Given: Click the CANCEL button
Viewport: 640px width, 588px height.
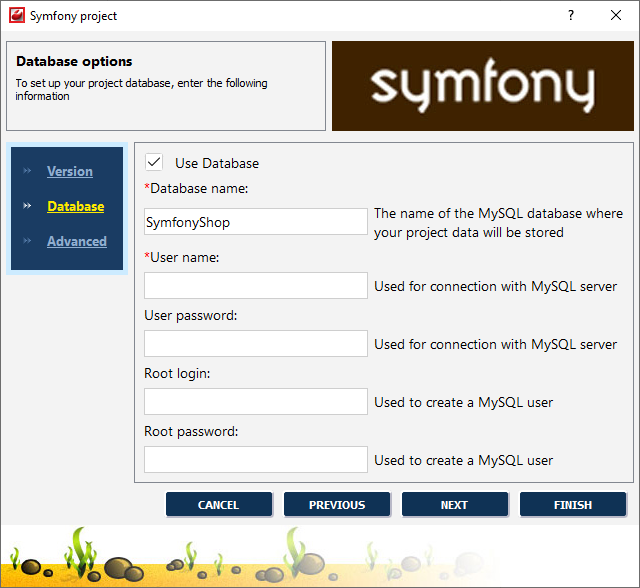Looking at the screenshot, I should pyautogui.click(x=219, y=505).
